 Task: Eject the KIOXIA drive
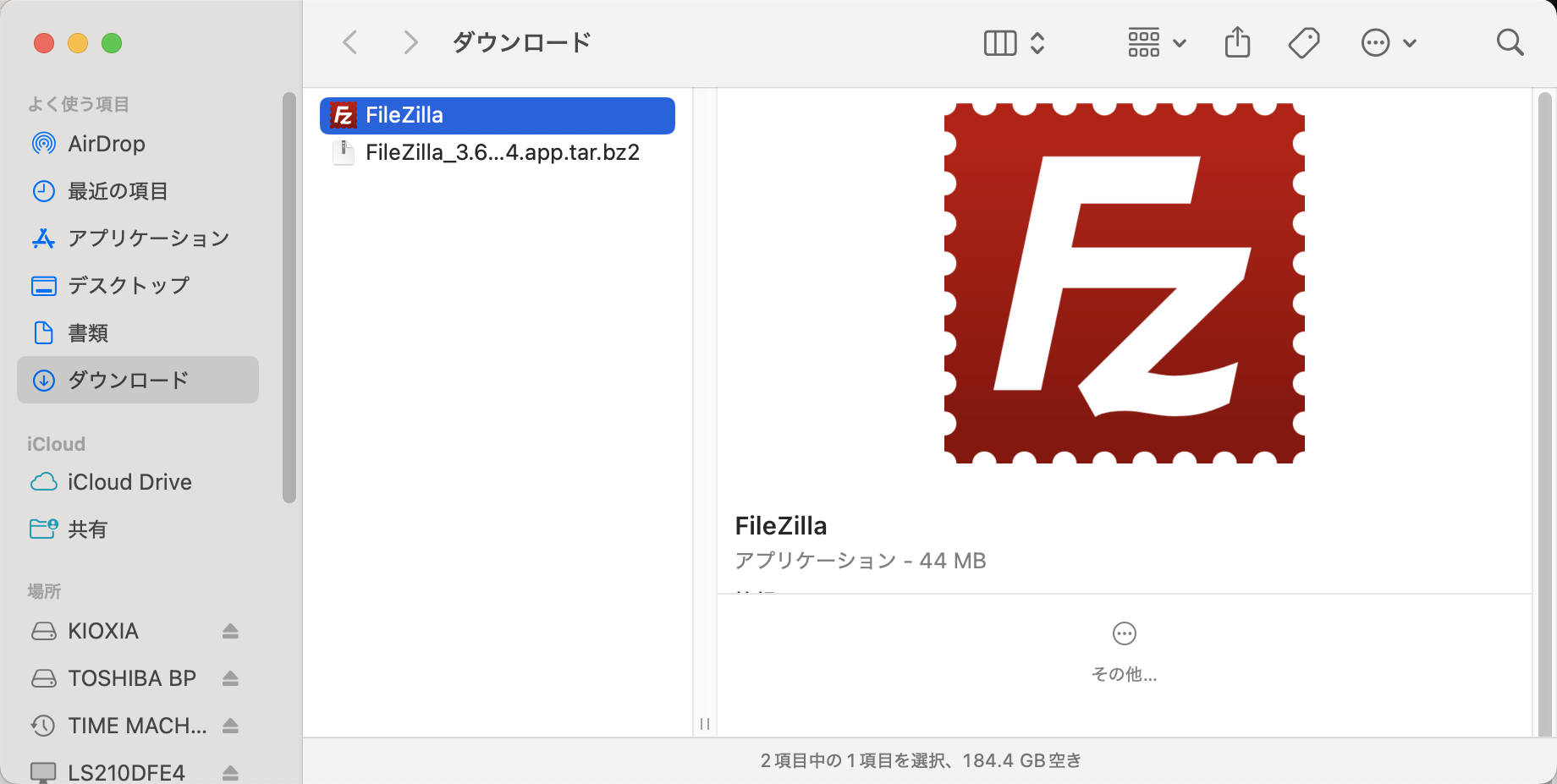click(x=230, y=630)
